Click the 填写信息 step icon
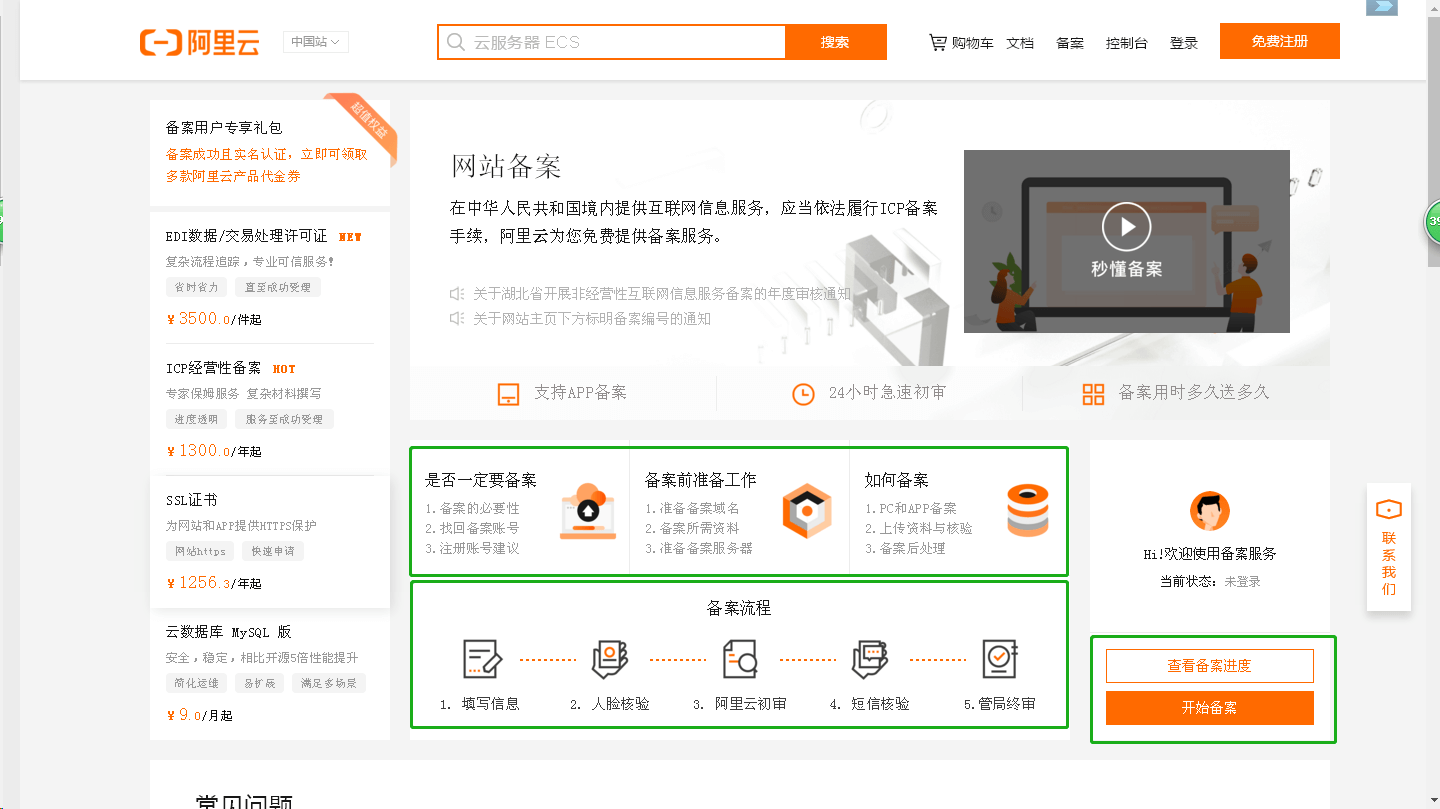 (482, 659)
